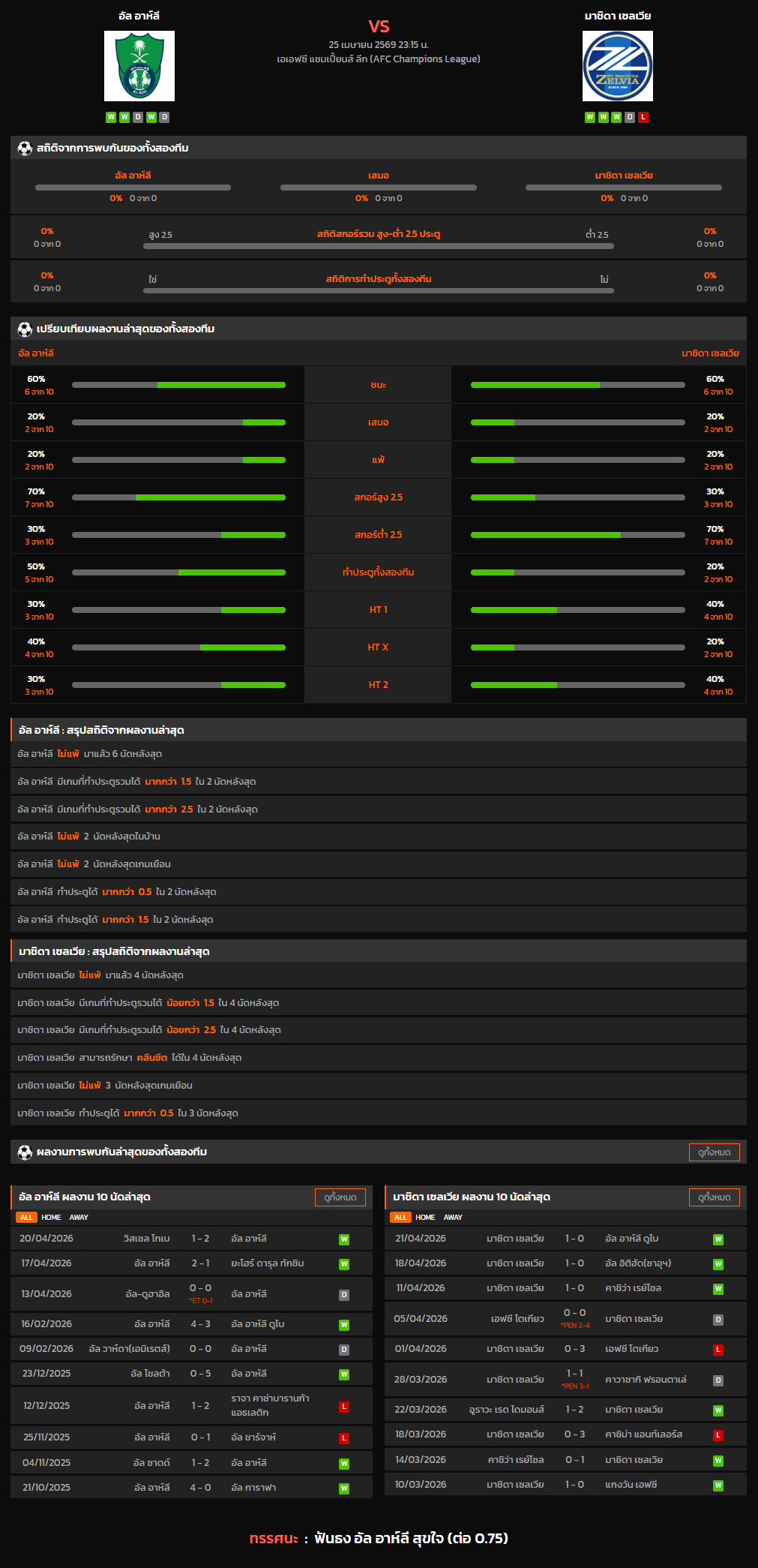Switch to AWAY tab in Al Ahli results

[79, 1218]
